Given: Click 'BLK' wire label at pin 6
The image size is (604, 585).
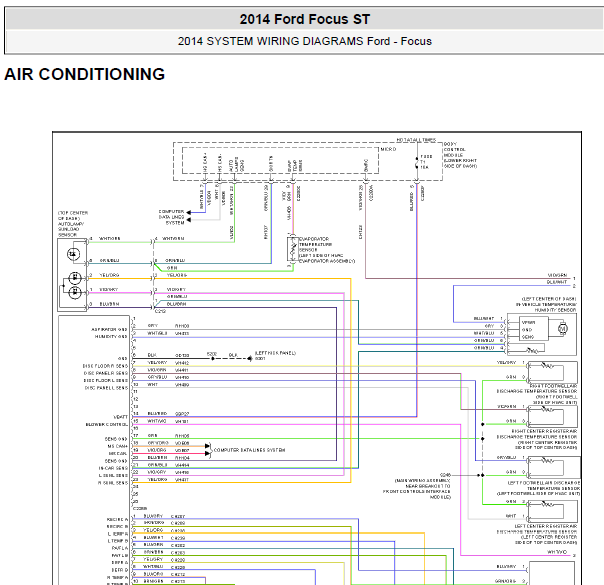Looking at the screenshot, I should coord(152,355).
